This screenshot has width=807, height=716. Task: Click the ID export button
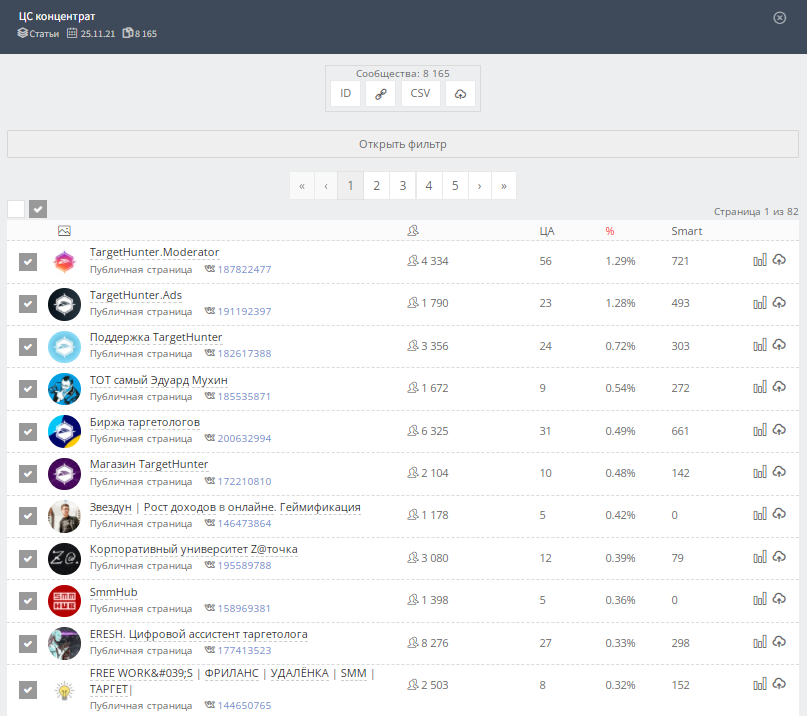(x=345, y=94)
